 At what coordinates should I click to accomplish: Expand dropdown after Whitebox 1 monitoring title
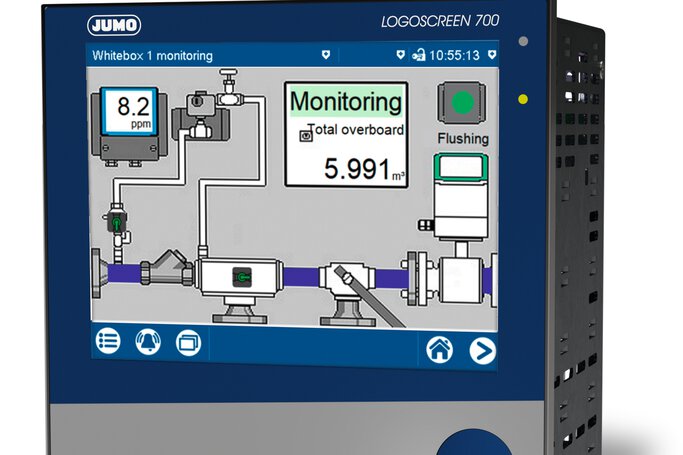326,55
